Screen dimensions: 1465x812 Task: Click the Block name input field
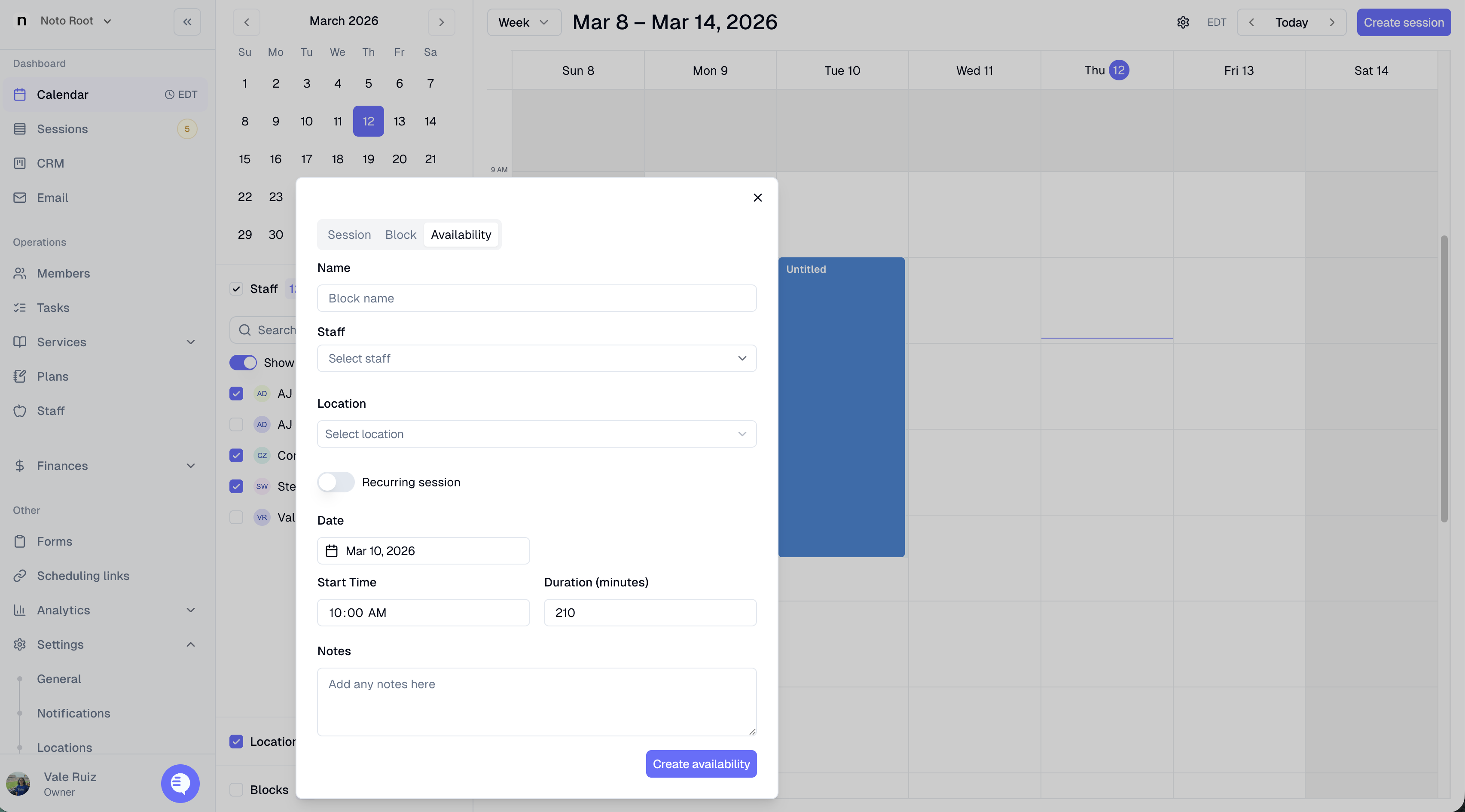click(x=537, y=298)
